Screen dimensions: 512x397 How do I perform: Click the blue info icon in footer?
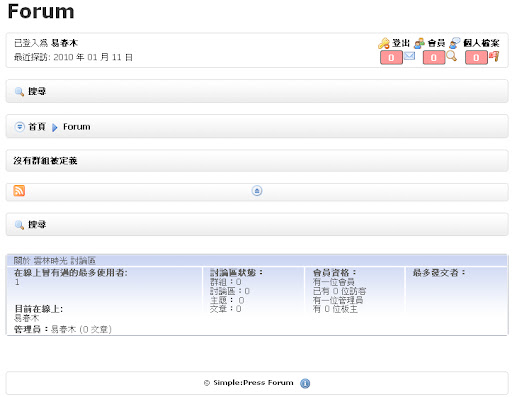pos(305,383)
